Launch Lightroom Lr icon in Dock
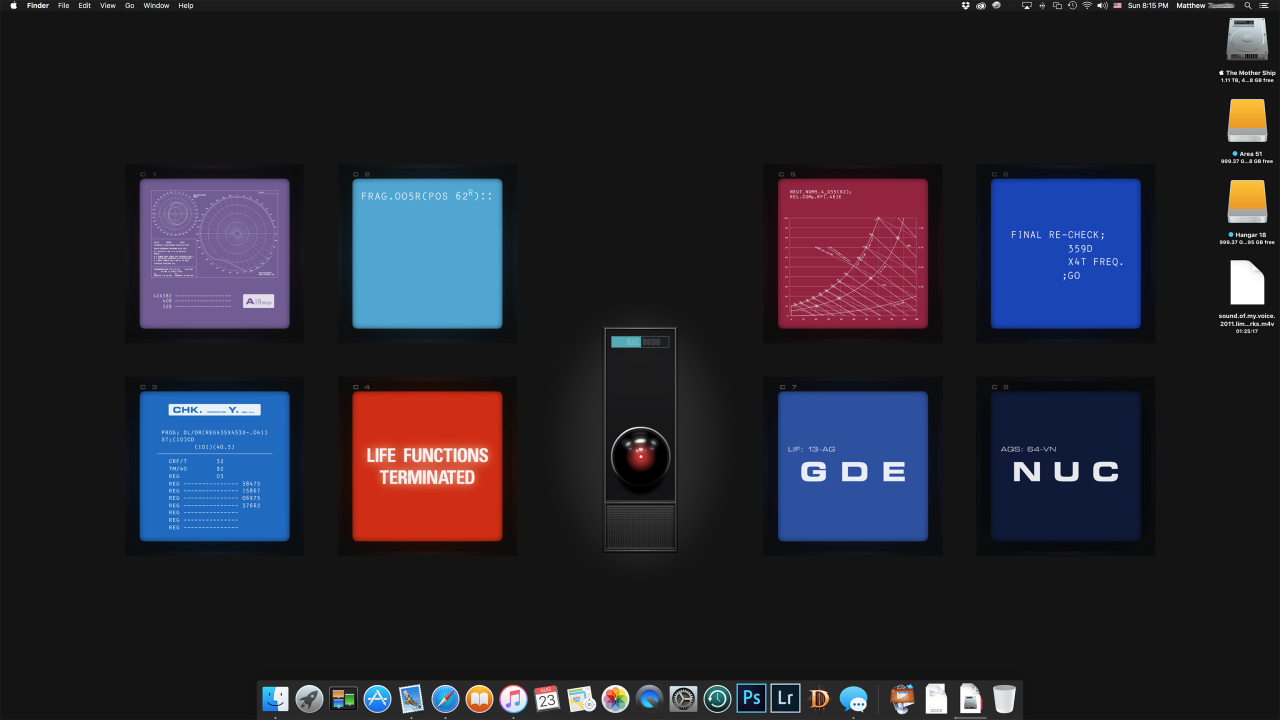Screen dimensions: 1280x720 click(785, 698)
